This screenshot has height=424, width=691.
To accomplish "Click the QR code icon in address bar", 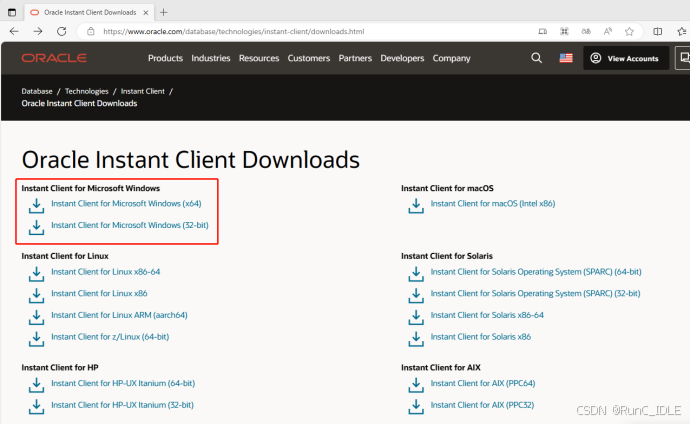I will point(564,31).
